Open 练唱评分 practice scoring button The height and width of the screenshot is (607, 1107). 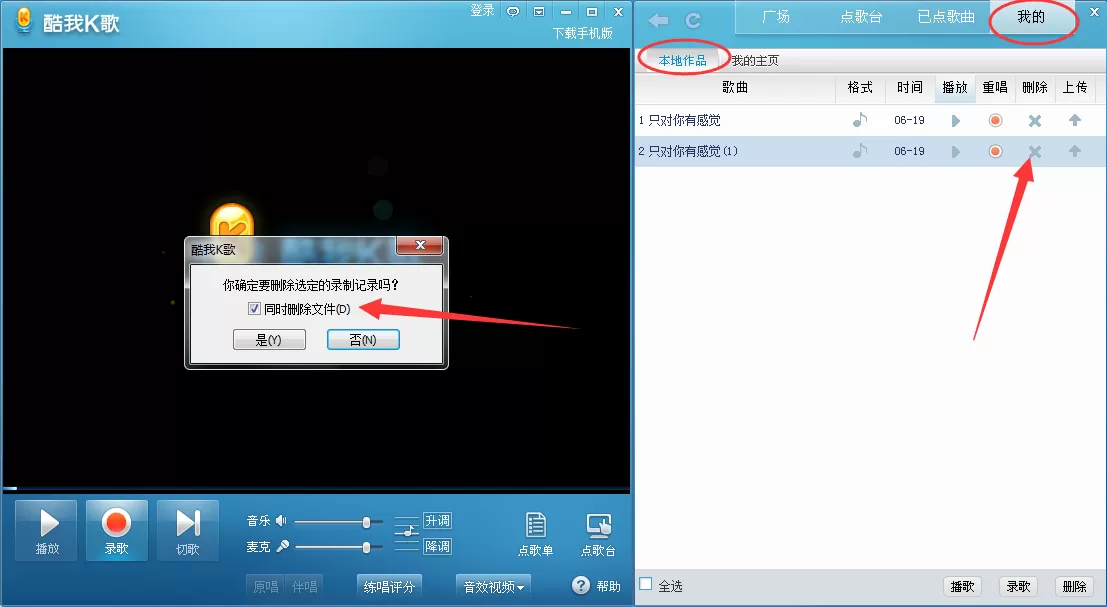point(389,587)
